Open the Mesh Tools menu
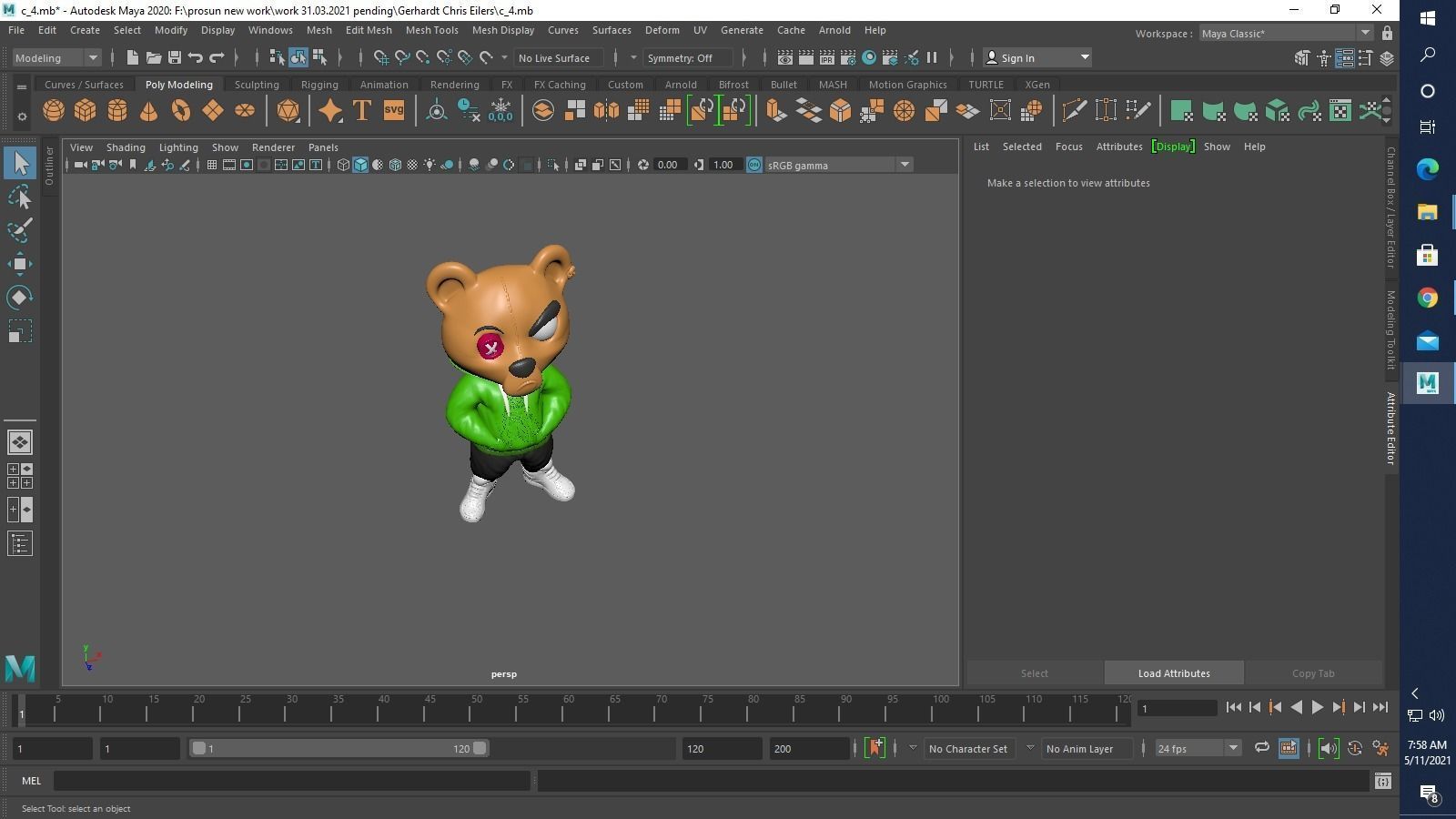The image size is (1456, 819). coord(431,30)
